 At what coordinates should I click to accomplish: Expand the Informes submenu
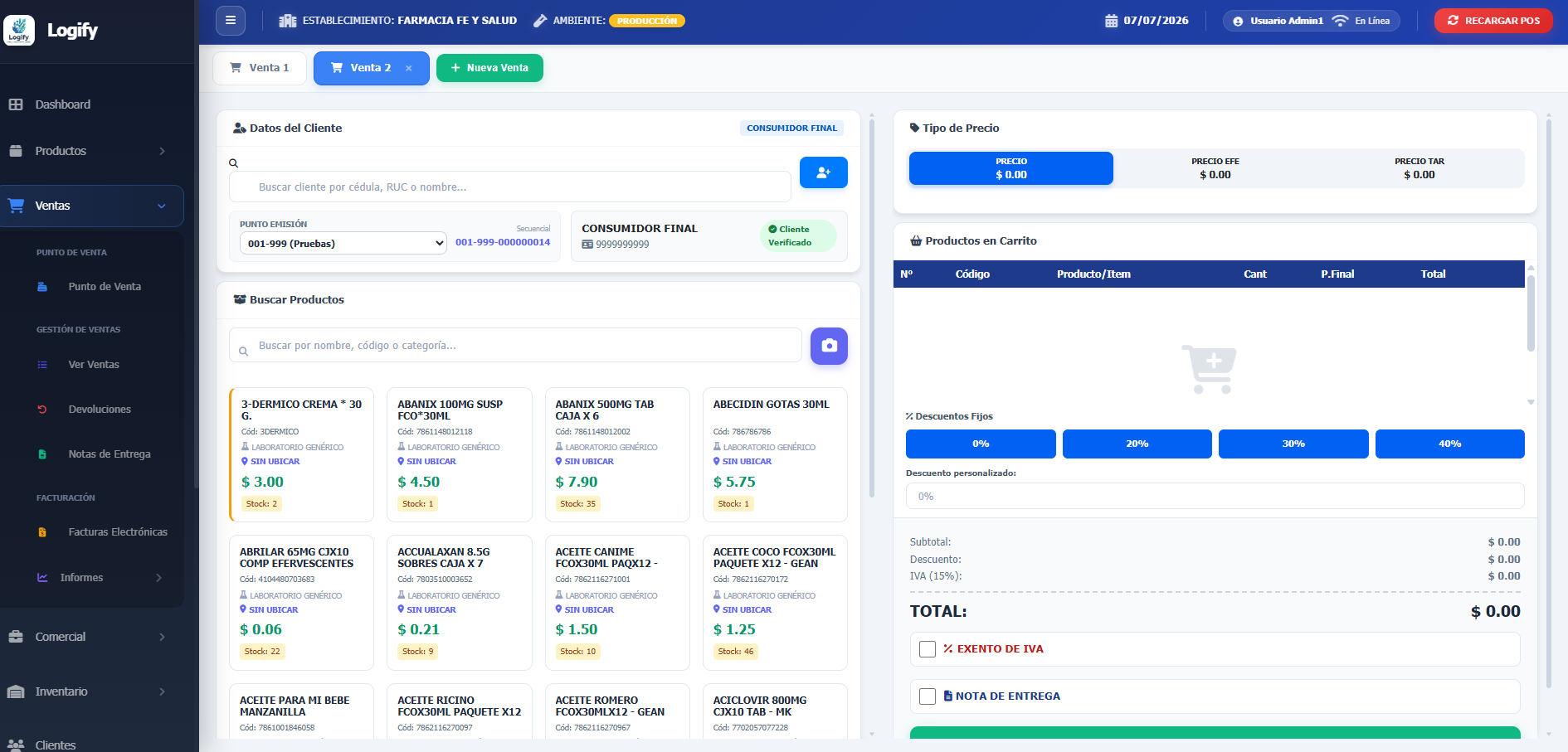point(100,578)
